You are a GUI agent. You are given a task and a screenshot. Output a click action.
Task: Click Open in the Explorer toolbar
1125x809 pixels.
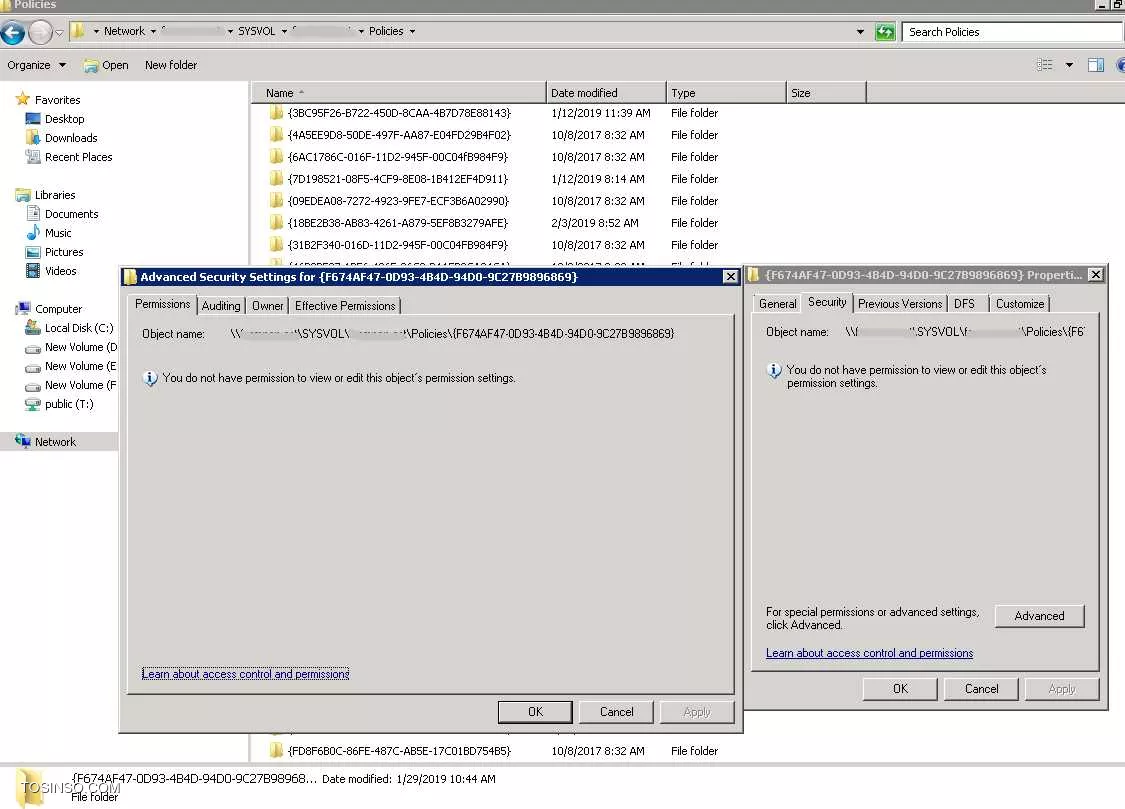[106, 65]
